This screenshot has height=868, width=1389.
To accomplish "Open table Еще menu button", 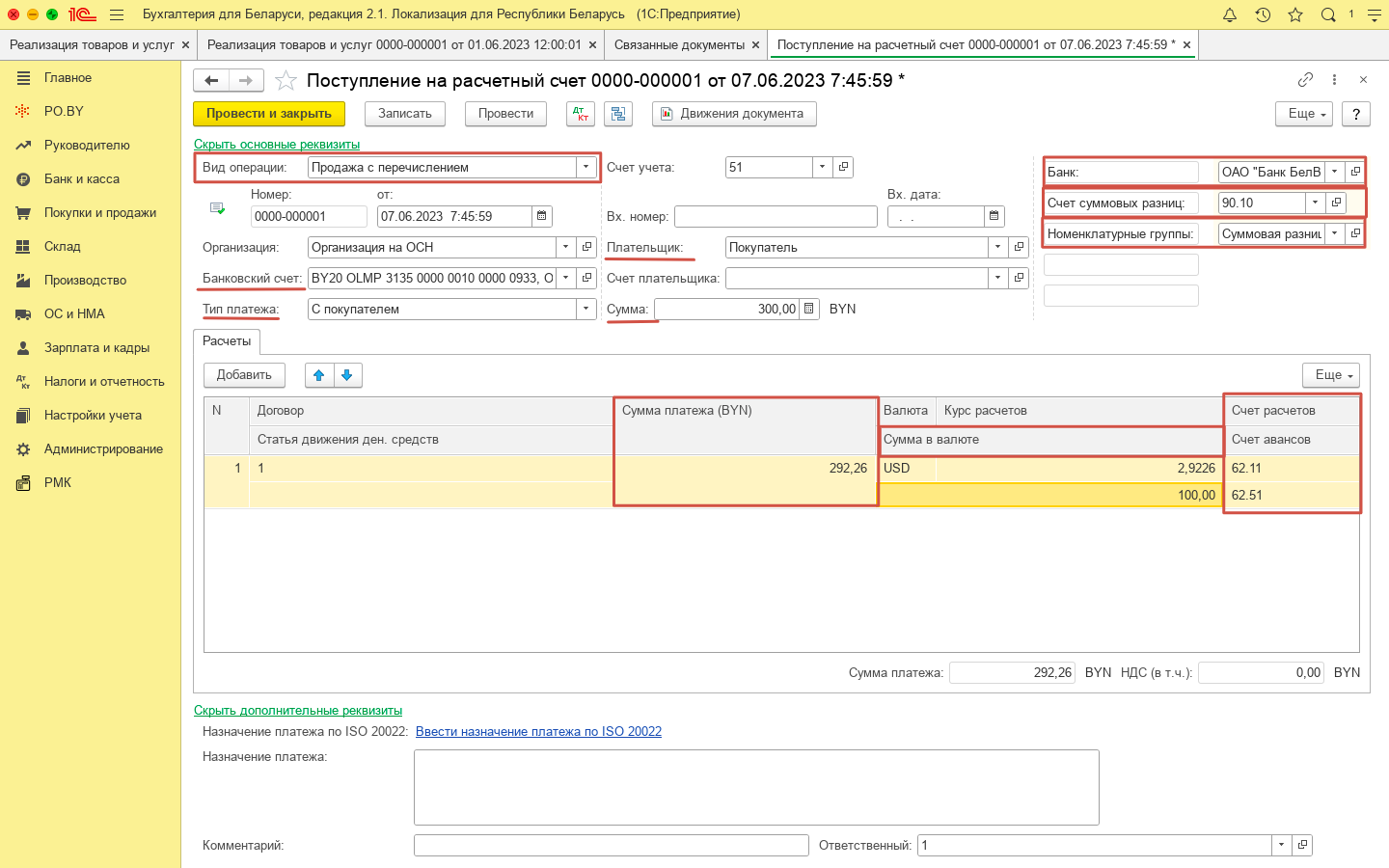I will click(1331, 375).
